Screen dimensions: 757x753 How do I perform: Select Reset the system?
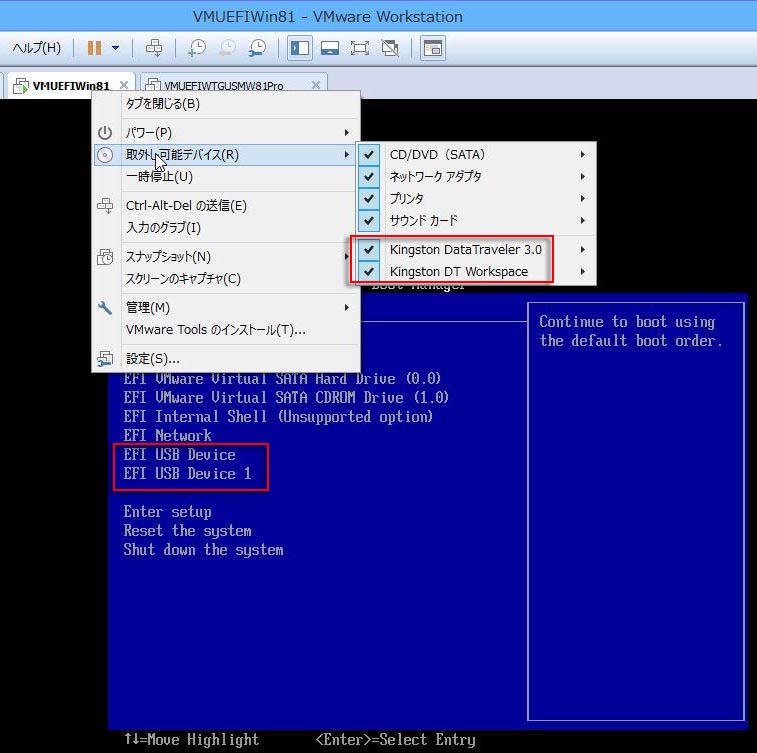187,531
